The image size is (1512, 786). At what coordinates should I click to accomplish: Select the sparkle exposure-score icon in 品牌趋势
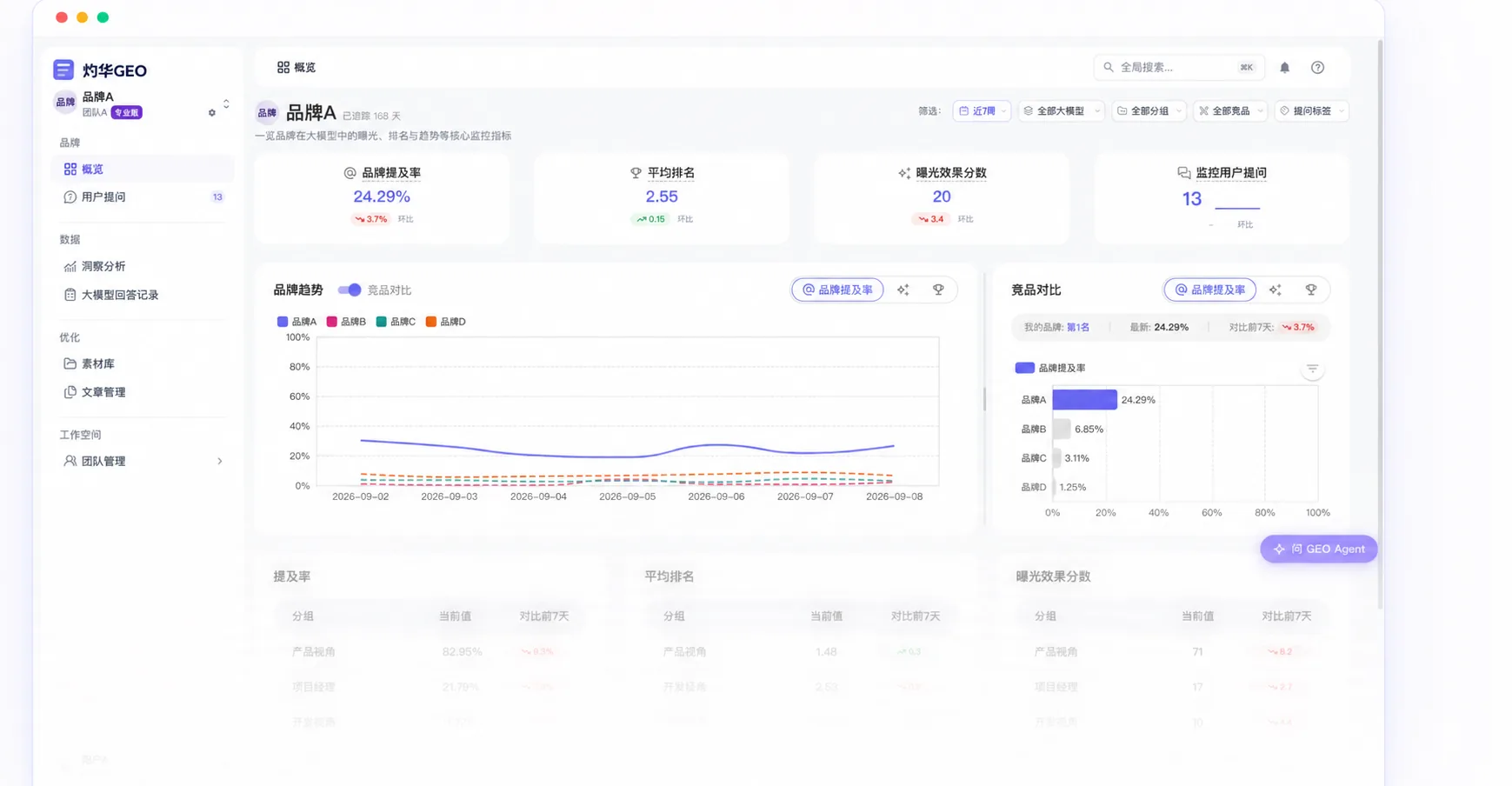coord(903,290)
